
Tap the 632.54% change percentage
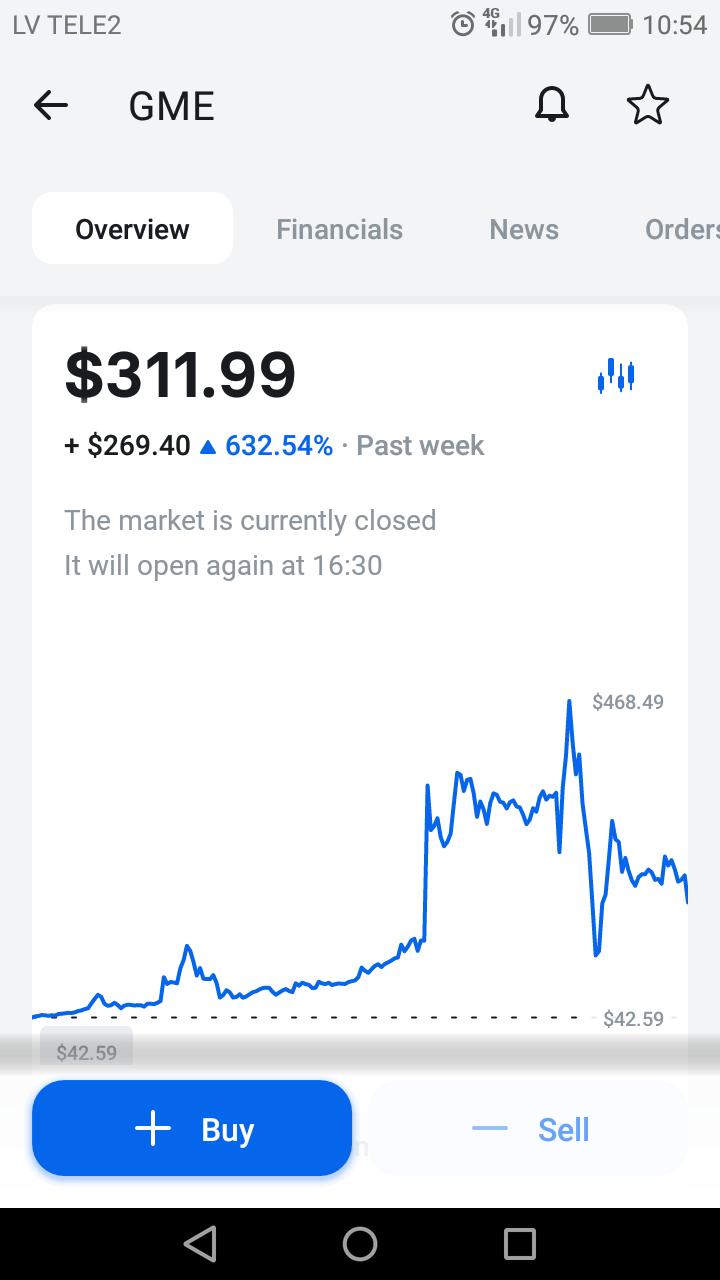click(x=278, y=445)
